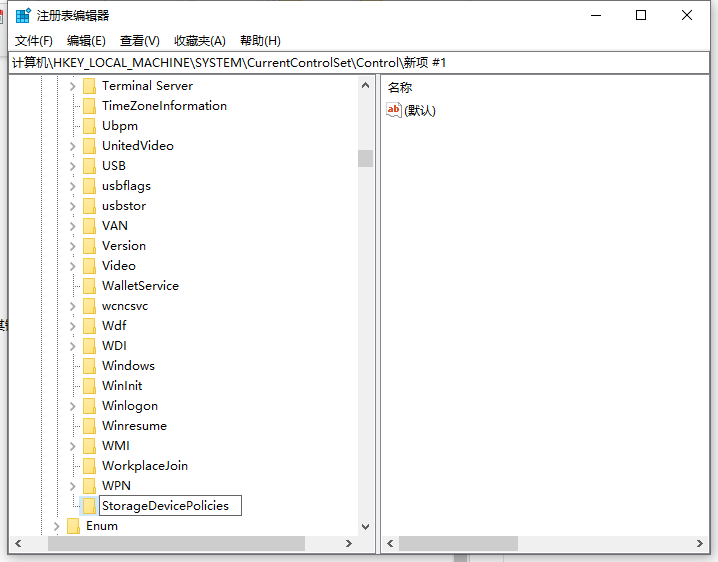
Task: Click the USB key folder icon
Action: point(89,166)
